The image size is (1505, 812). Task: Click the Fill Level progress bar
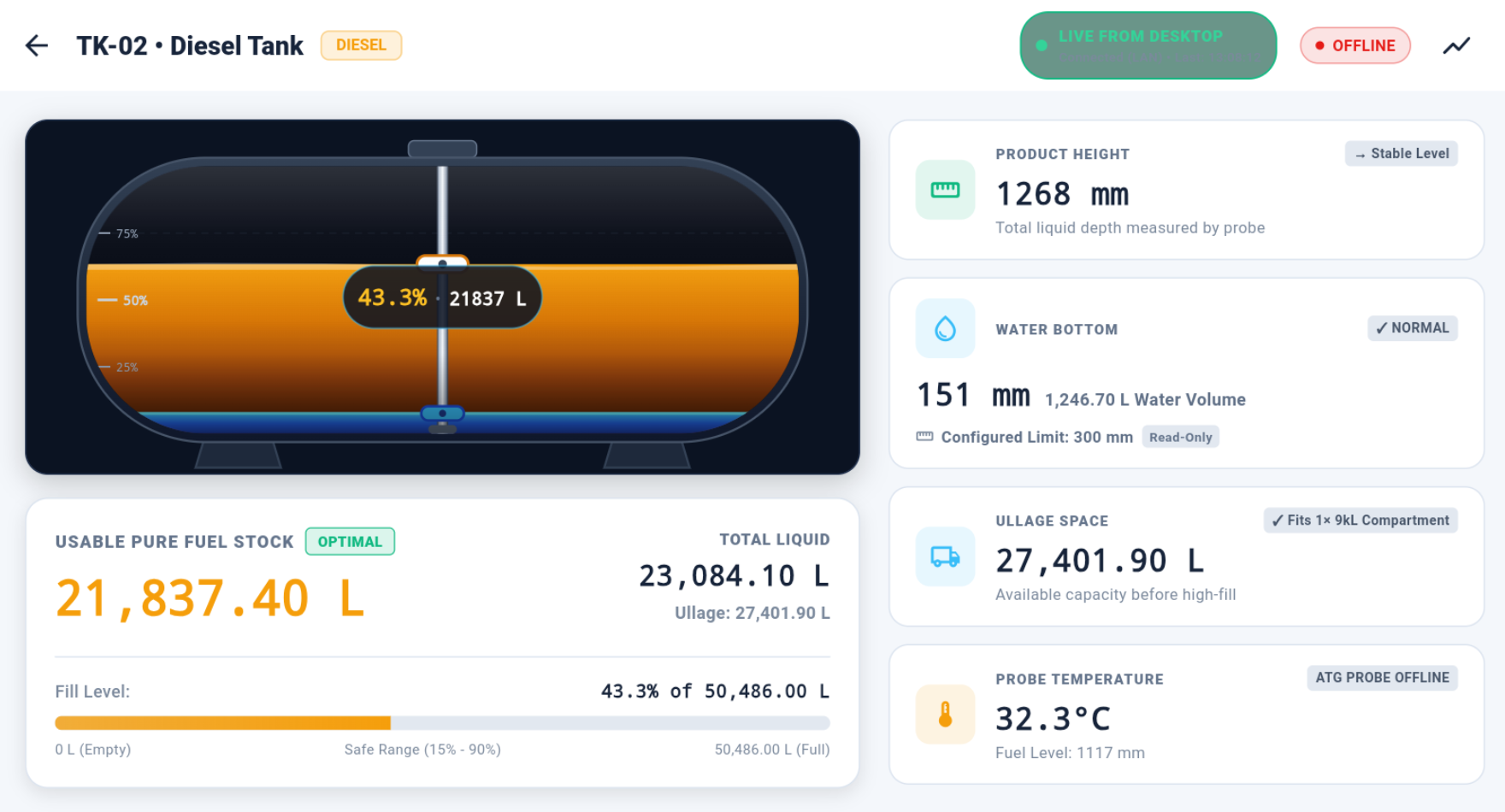(442, 723)
